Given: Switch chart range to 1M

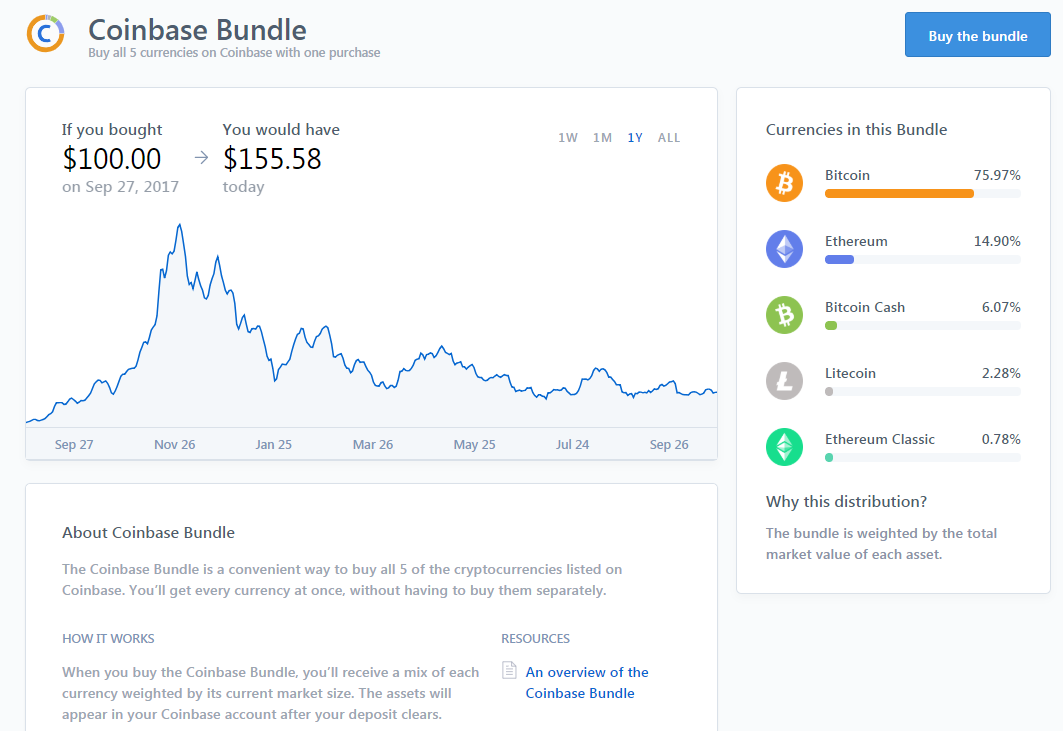Looking at the screenshot, I should pos(602,138).
